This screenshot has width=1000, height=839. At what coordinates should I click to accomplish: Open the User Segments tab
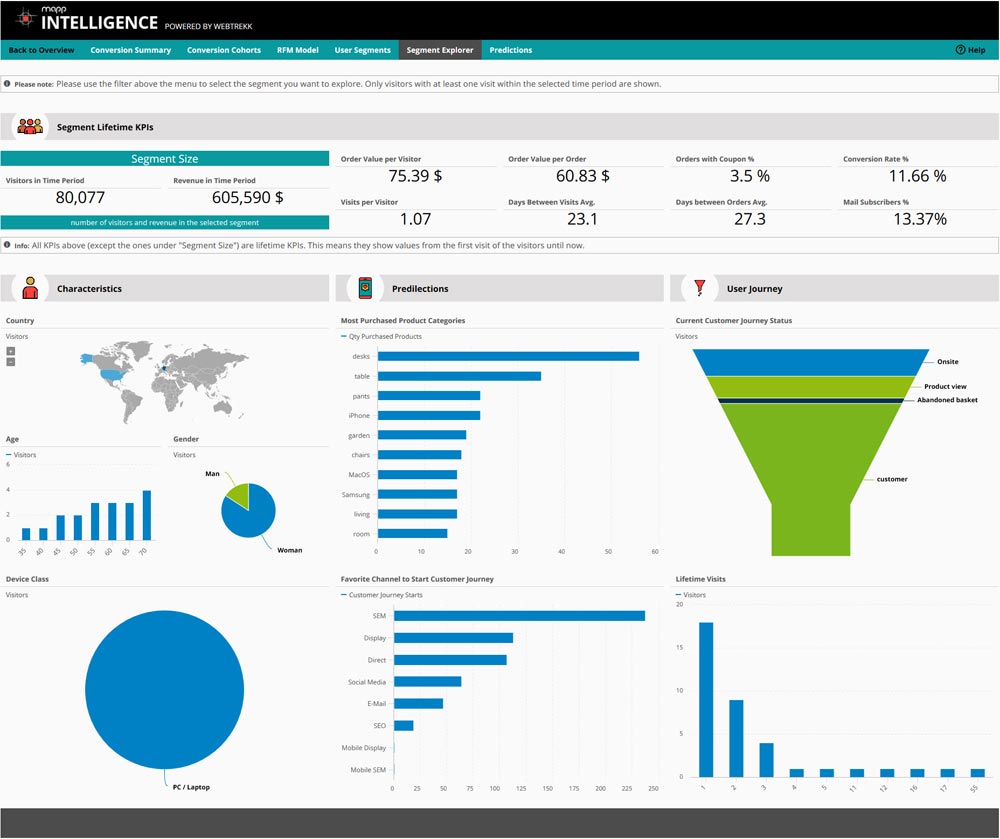point(362,50)
